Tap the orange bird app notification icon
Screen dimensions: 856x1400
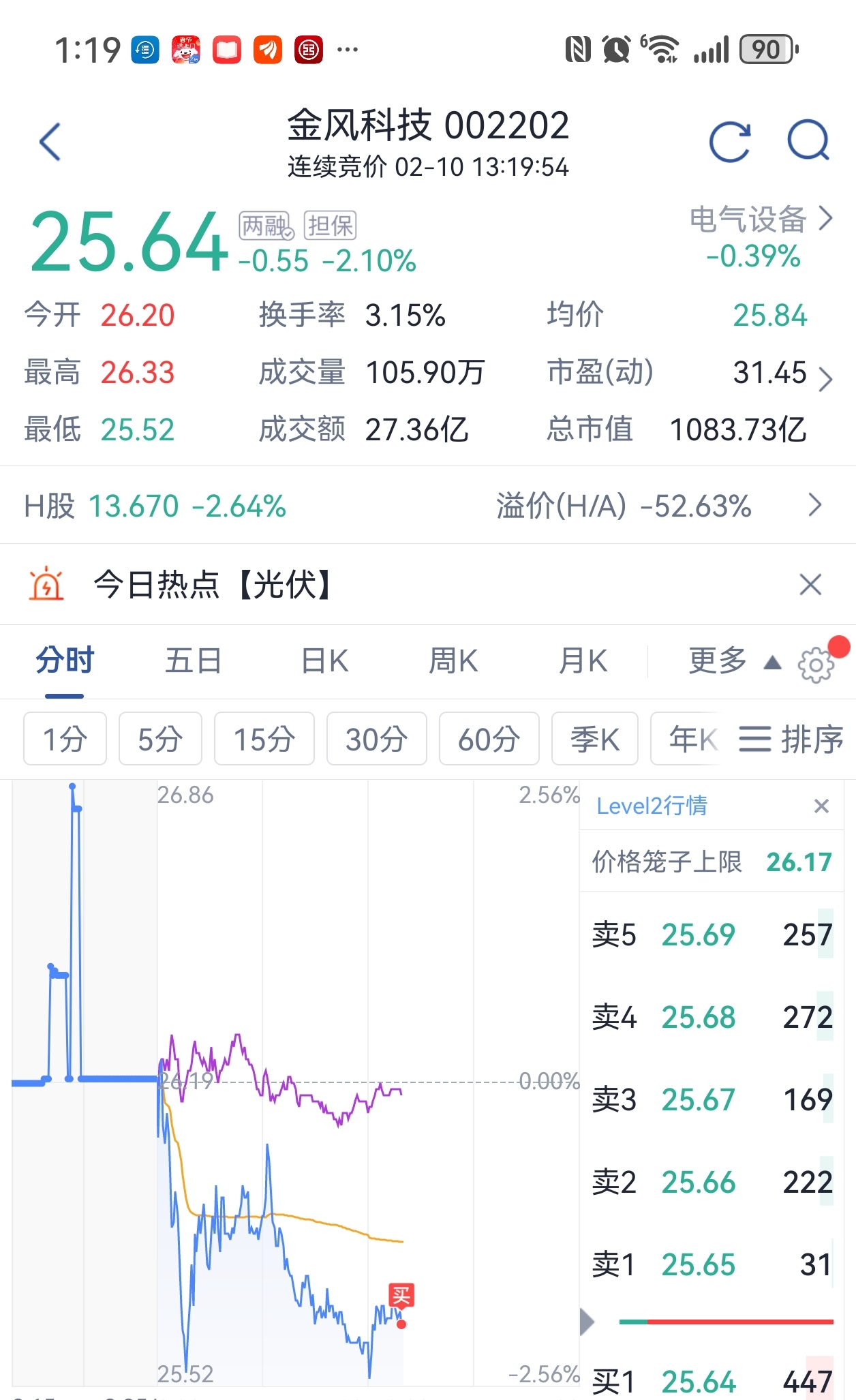268,50
